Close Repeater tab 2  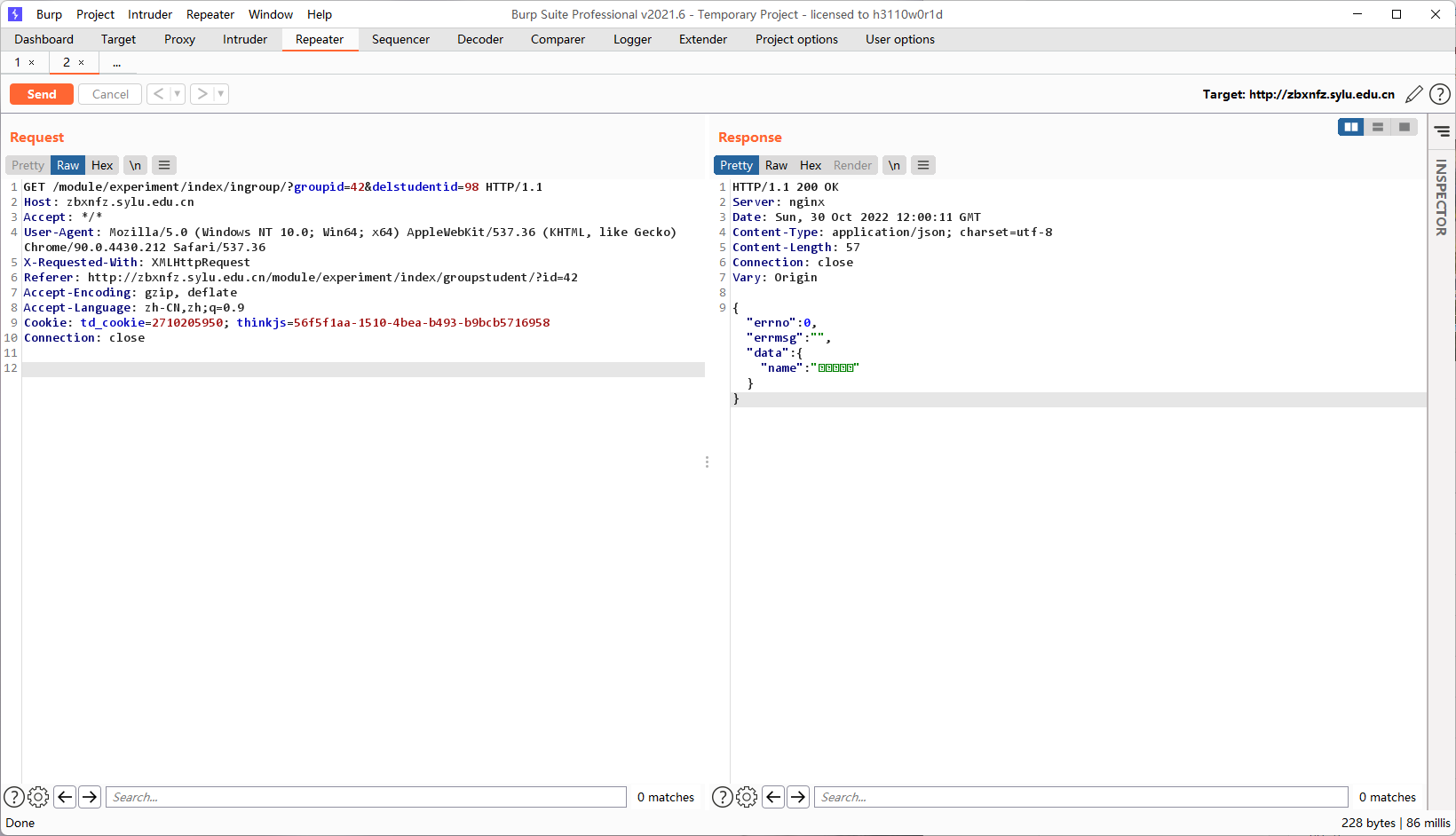pyautogui.click(x=82, y=62)
